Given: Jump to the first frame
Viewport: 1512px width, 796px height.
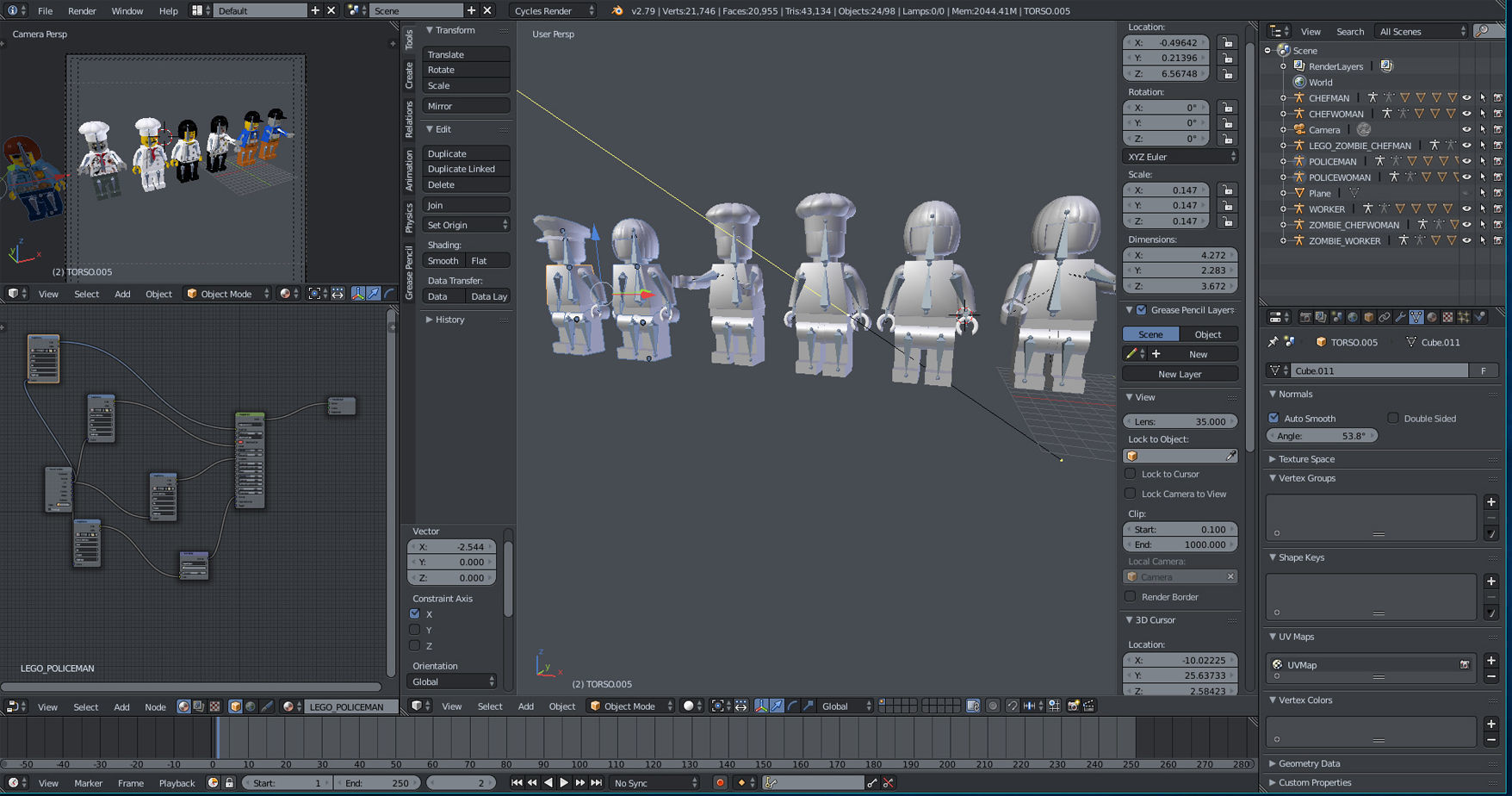Looking at the screenshot, I should click(x=517, y=782).
